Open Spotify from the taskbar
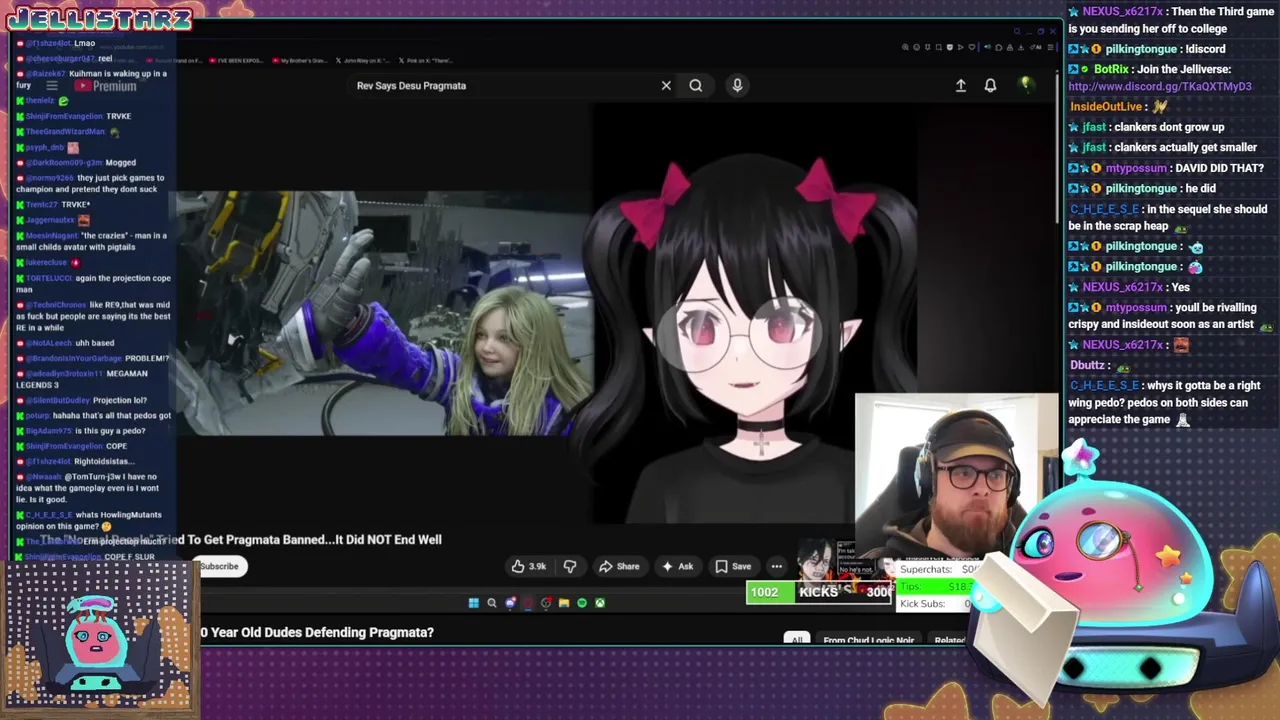 click(x=582, y=603)
